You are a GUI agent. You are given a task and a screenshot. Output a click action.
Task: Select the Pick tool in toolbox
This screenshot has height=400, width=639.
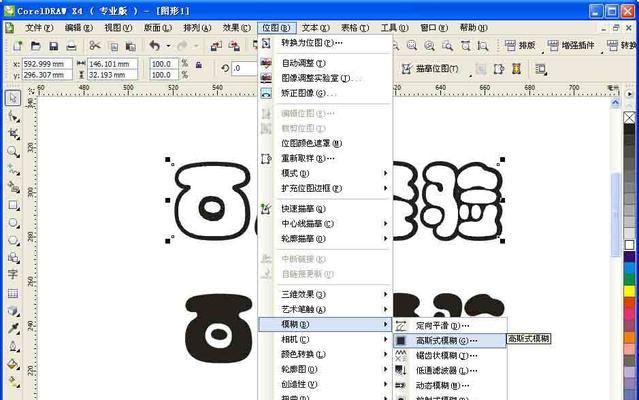(x=13, y=98)
